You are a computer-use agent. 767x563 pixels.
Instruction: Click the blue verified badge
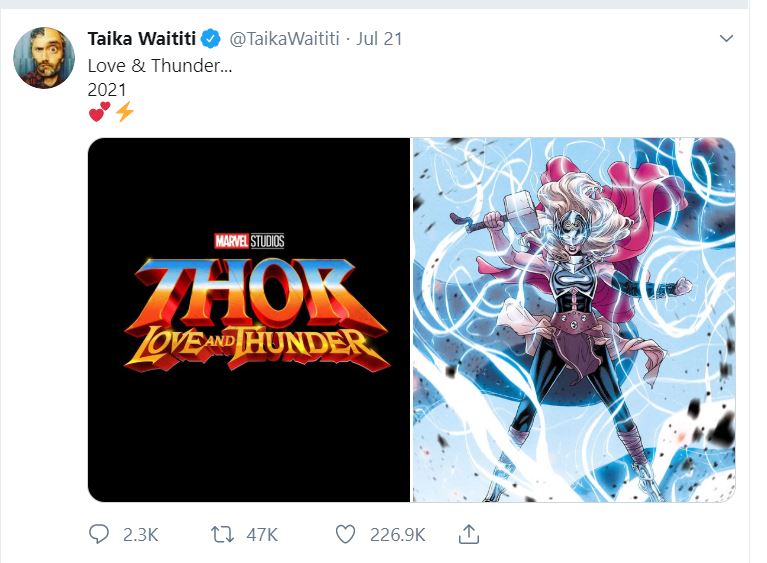tap(210, 40)
